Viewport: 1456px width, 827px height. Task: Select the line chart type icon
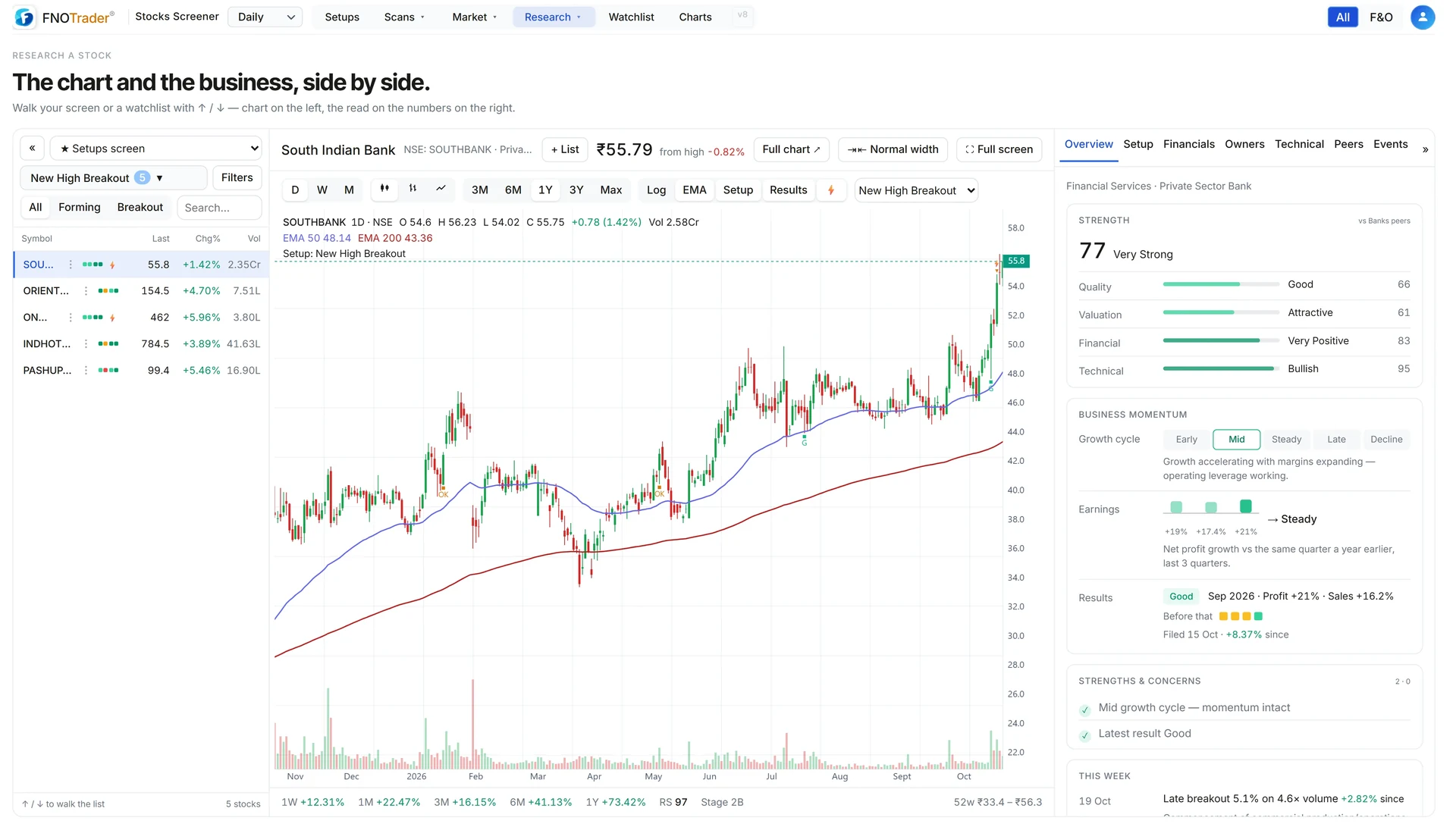(x=441, y=189)
